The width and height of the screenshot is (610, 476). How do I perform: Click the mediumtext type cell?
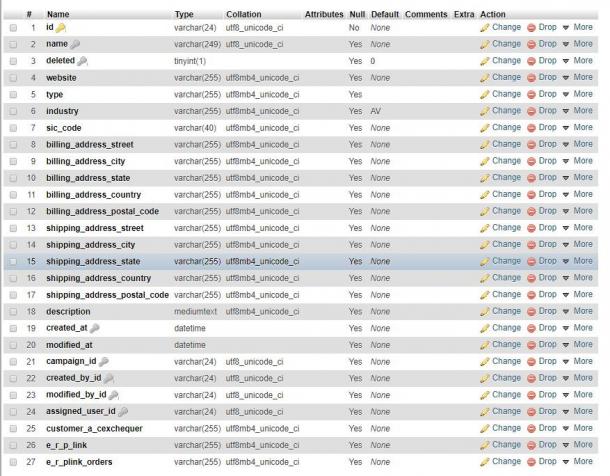pyautogui.click(x=195, y=312)
